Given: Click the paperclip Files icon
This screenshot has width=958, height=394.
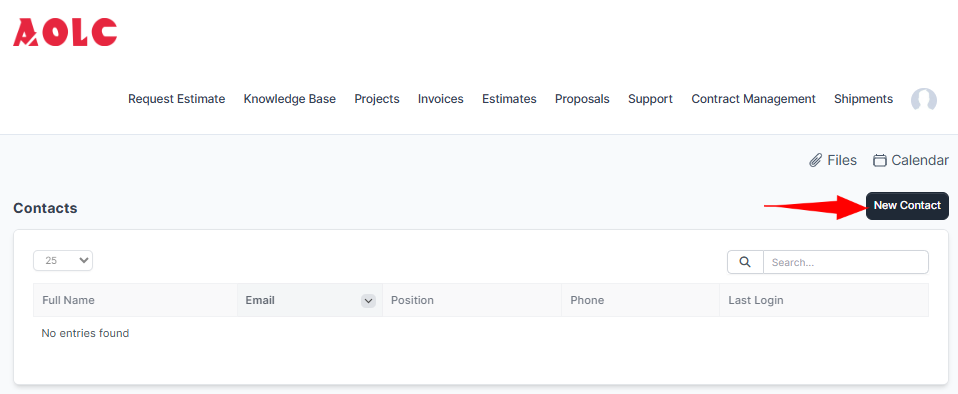Looking at the screenshot, I should 815,161.
